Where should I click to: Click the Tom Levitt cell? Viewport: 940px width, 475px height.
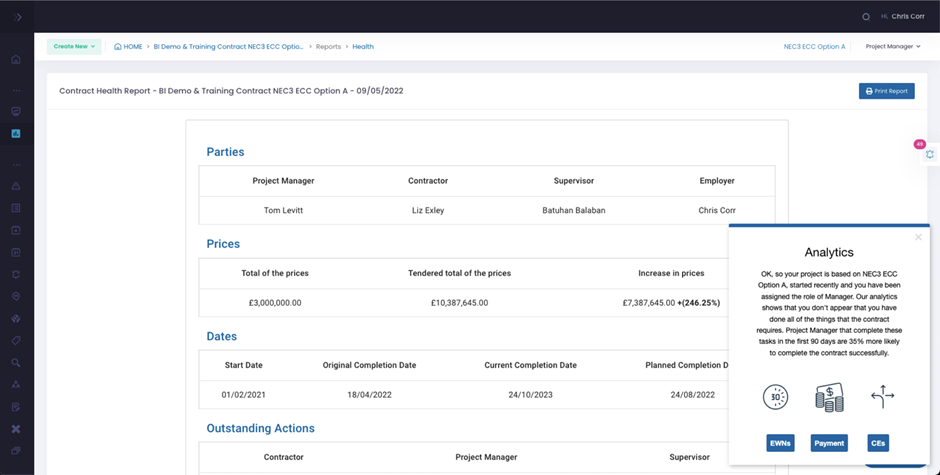coord(284,211)
